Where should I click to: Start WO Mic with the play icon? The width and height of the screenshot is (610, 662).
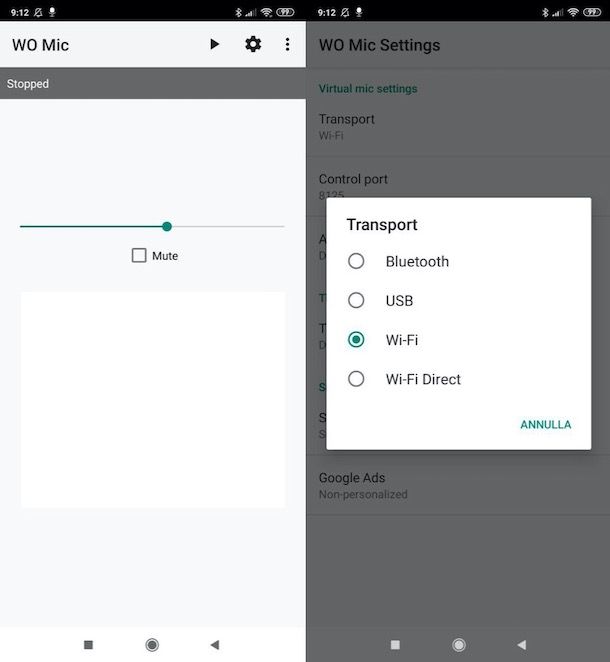[x=214, y=44]
